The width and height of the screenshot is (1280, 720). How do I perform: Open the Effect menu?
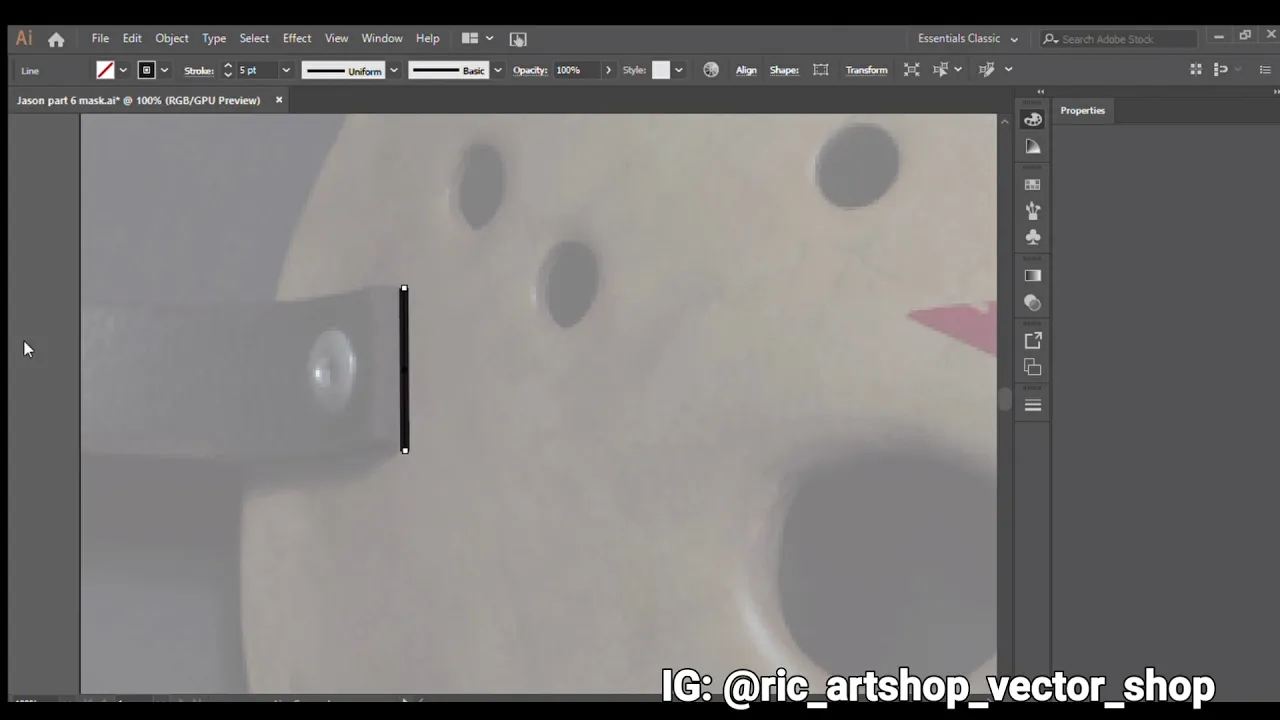coord(297,38)
